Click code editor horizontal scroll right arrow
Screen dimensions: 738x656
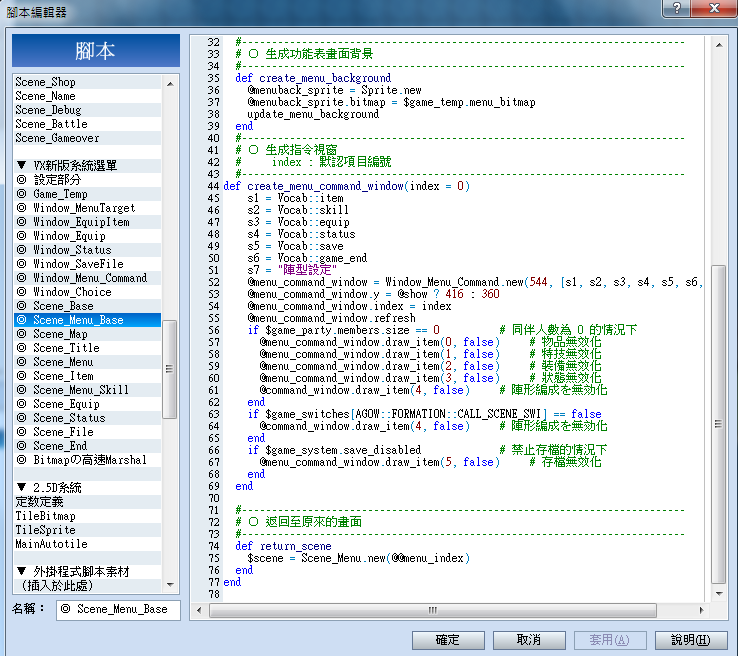coord(702,610)
